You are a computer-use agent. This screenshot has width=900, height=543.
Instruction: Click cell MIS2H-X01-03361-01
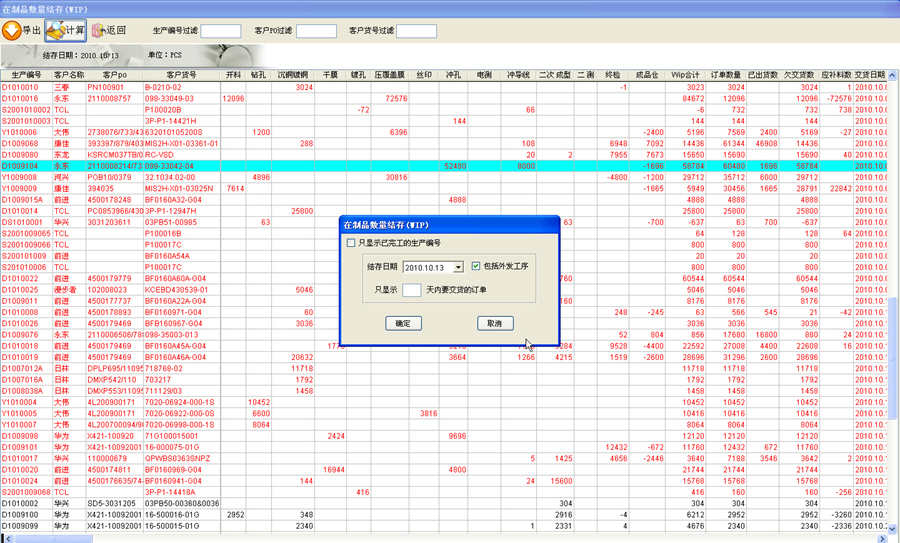tap(181, 143)
